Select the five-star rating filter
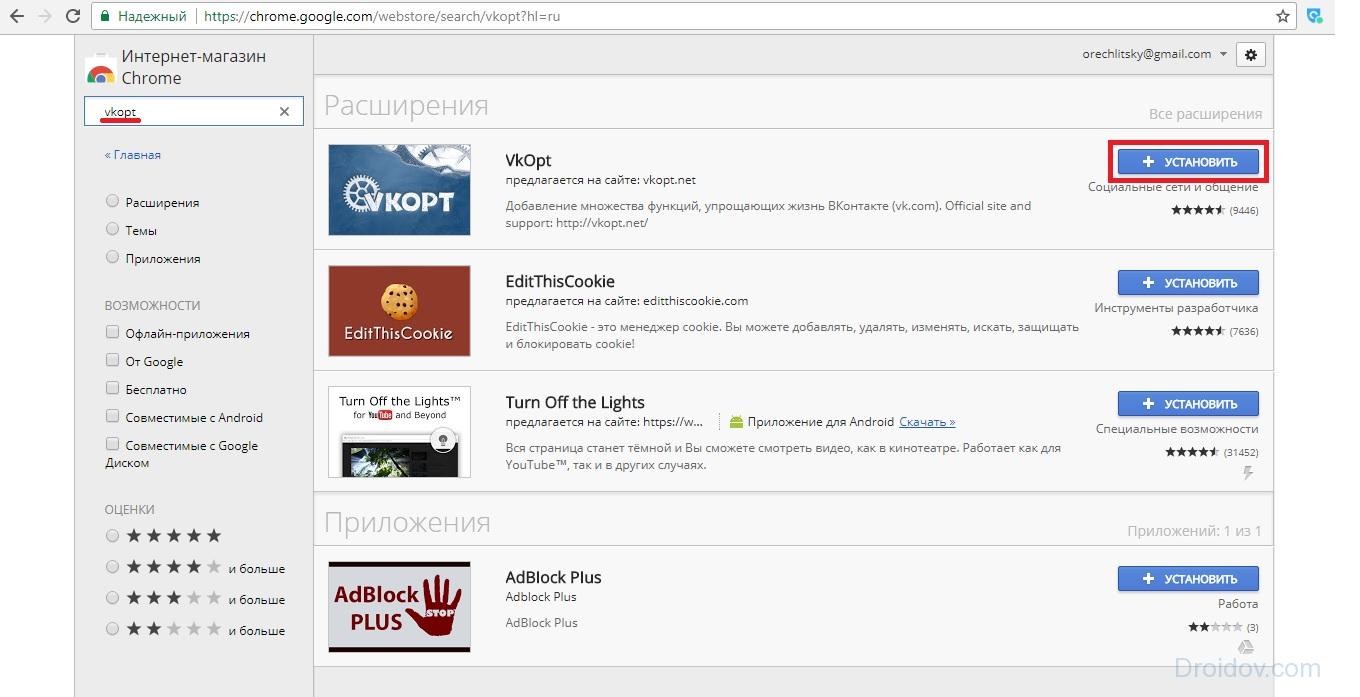 point(112,536)
